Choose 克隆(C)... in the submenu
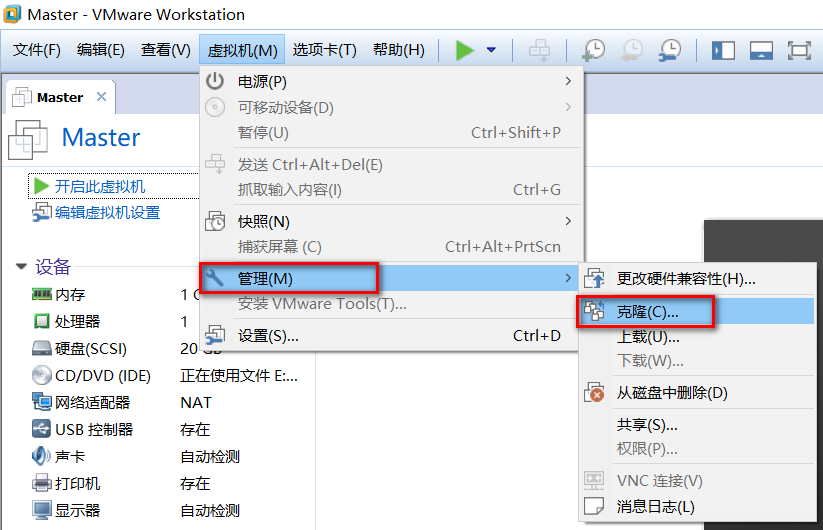 [x=698, y=312]
